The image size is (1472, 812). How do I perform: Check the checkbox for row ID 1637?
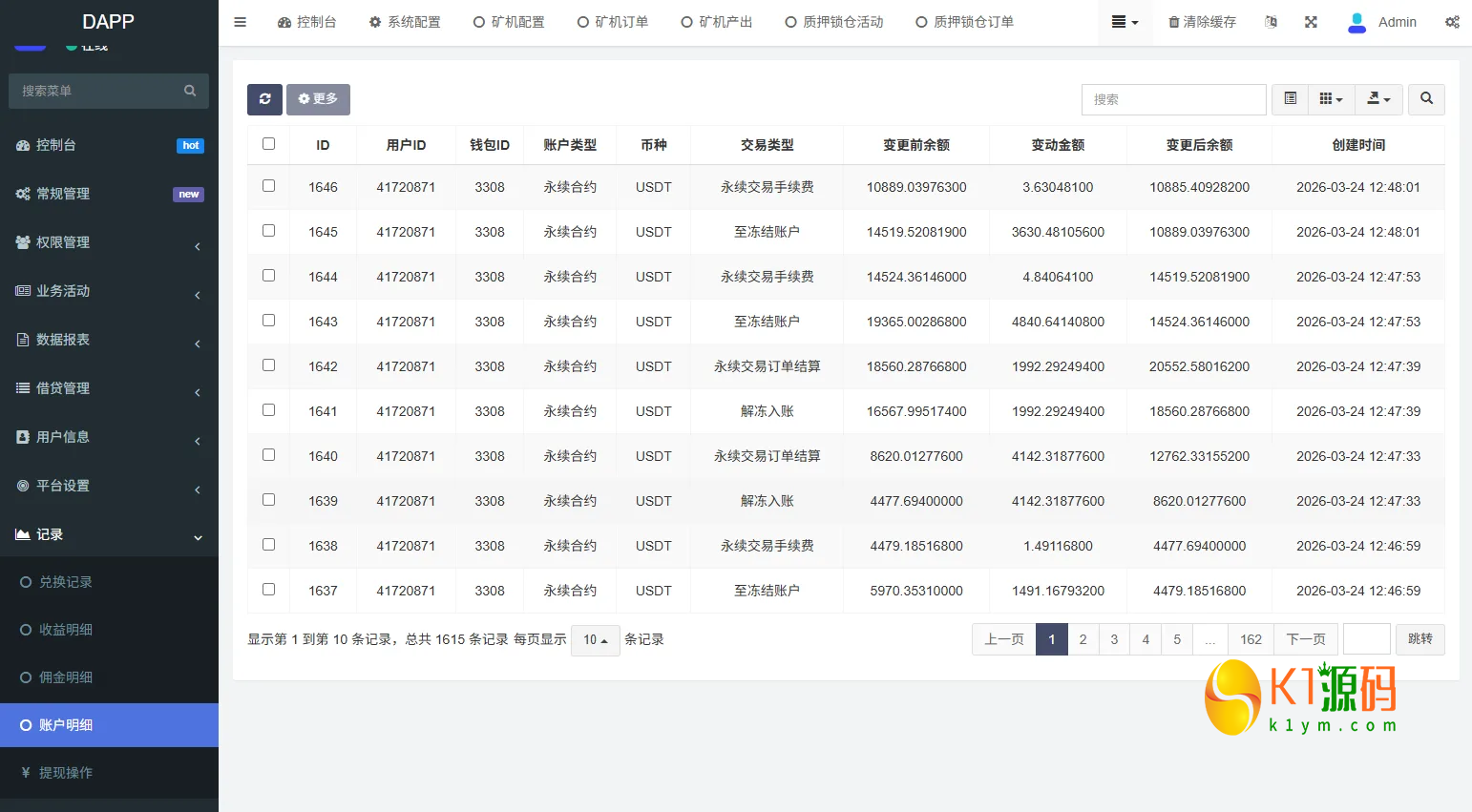coord(268,590)
